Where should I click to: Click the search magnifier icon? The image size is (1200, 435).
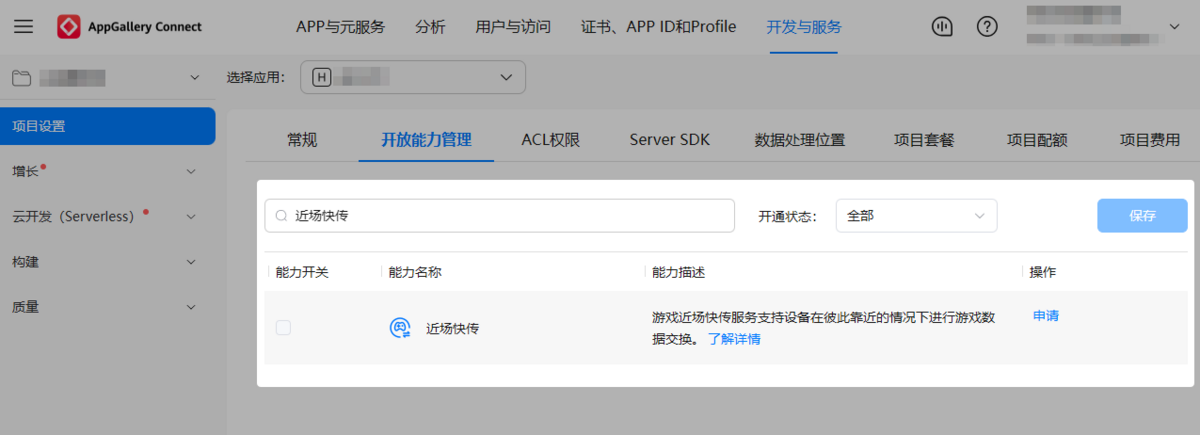pos(282,215)
